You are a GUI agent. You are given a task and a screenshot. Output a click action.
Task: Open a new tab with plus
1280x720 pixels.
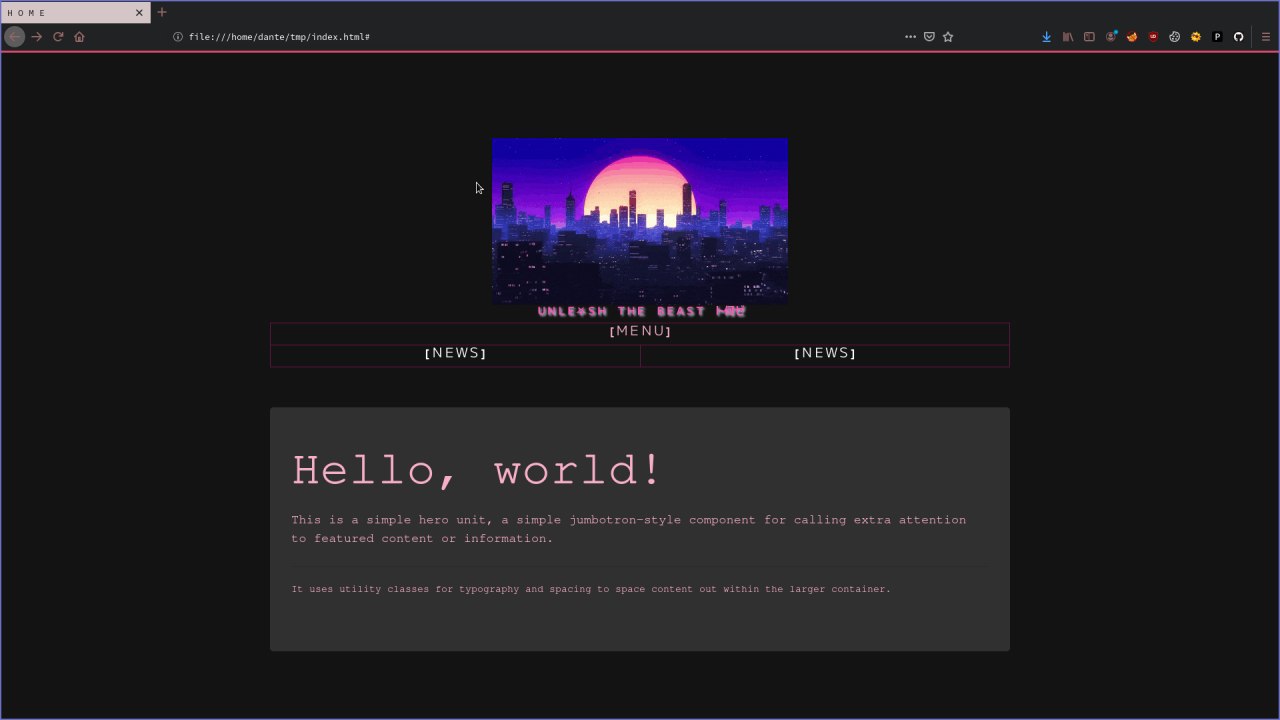click(162, 12)
